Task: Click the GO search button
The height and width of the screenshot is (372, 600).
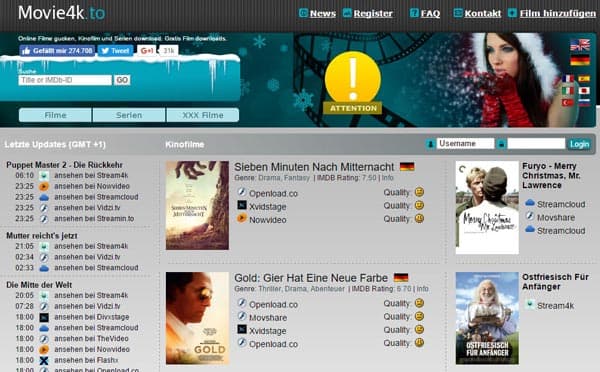Action: (x=122, y=80)
